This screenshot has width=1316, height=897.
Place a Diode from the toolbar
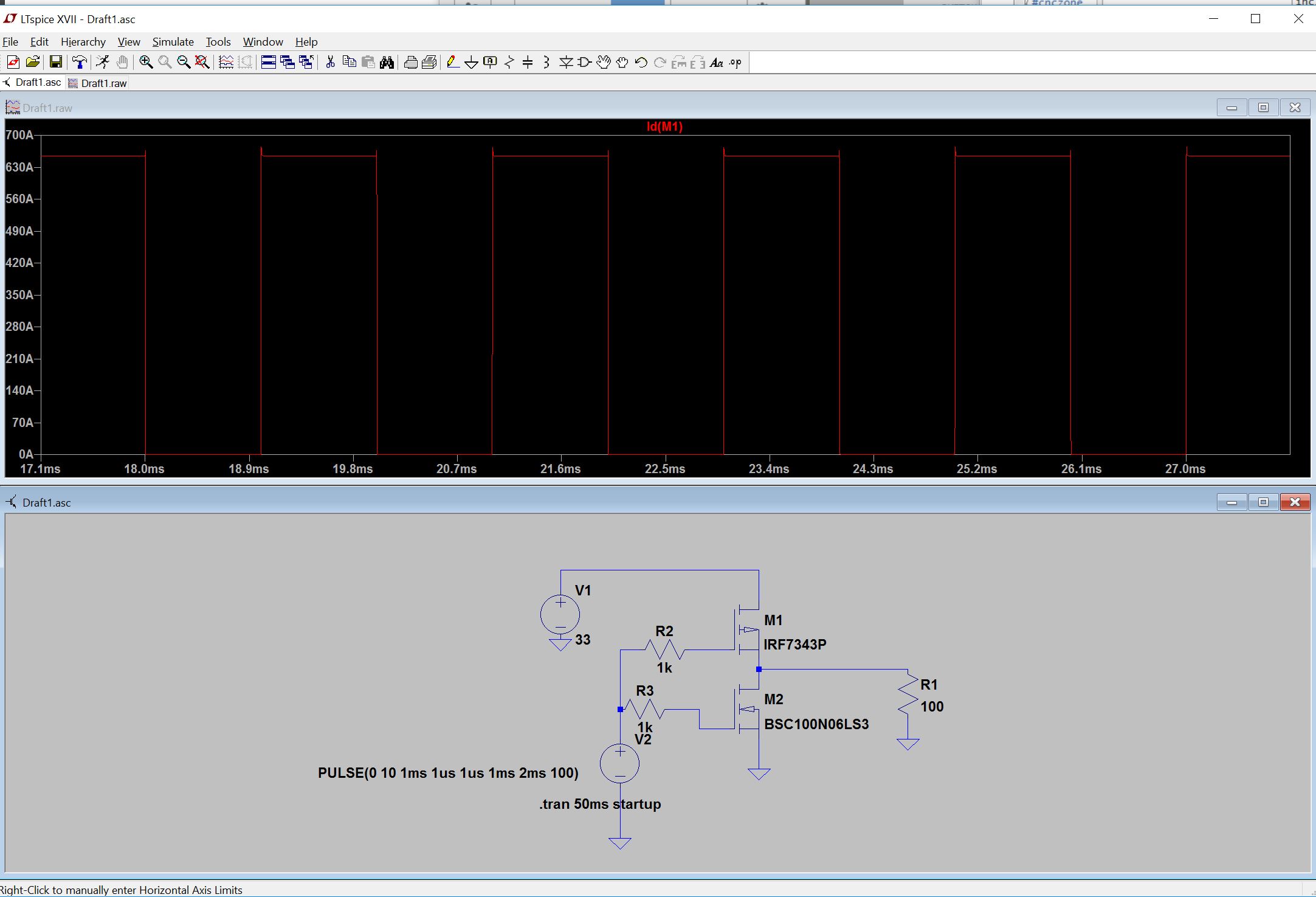pyautogui.click(x=566, y=62)
